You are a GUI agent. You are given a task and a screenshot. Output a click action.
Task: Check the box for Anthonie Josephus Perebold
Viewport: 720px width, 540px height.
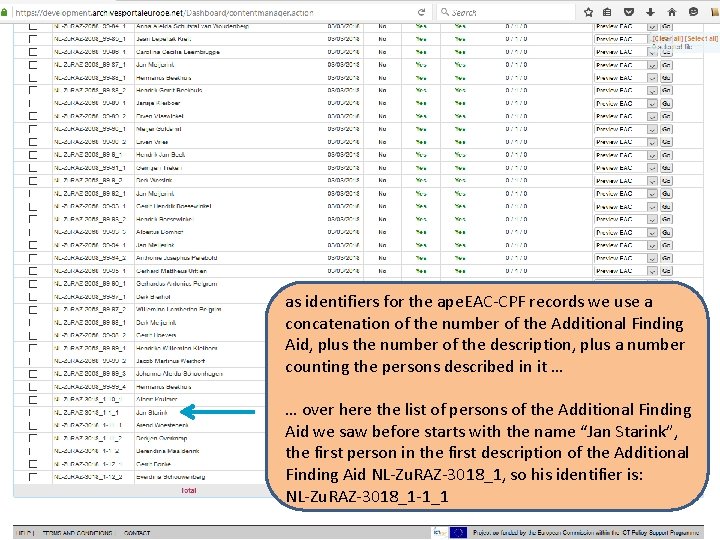click(x=33, y=258)
